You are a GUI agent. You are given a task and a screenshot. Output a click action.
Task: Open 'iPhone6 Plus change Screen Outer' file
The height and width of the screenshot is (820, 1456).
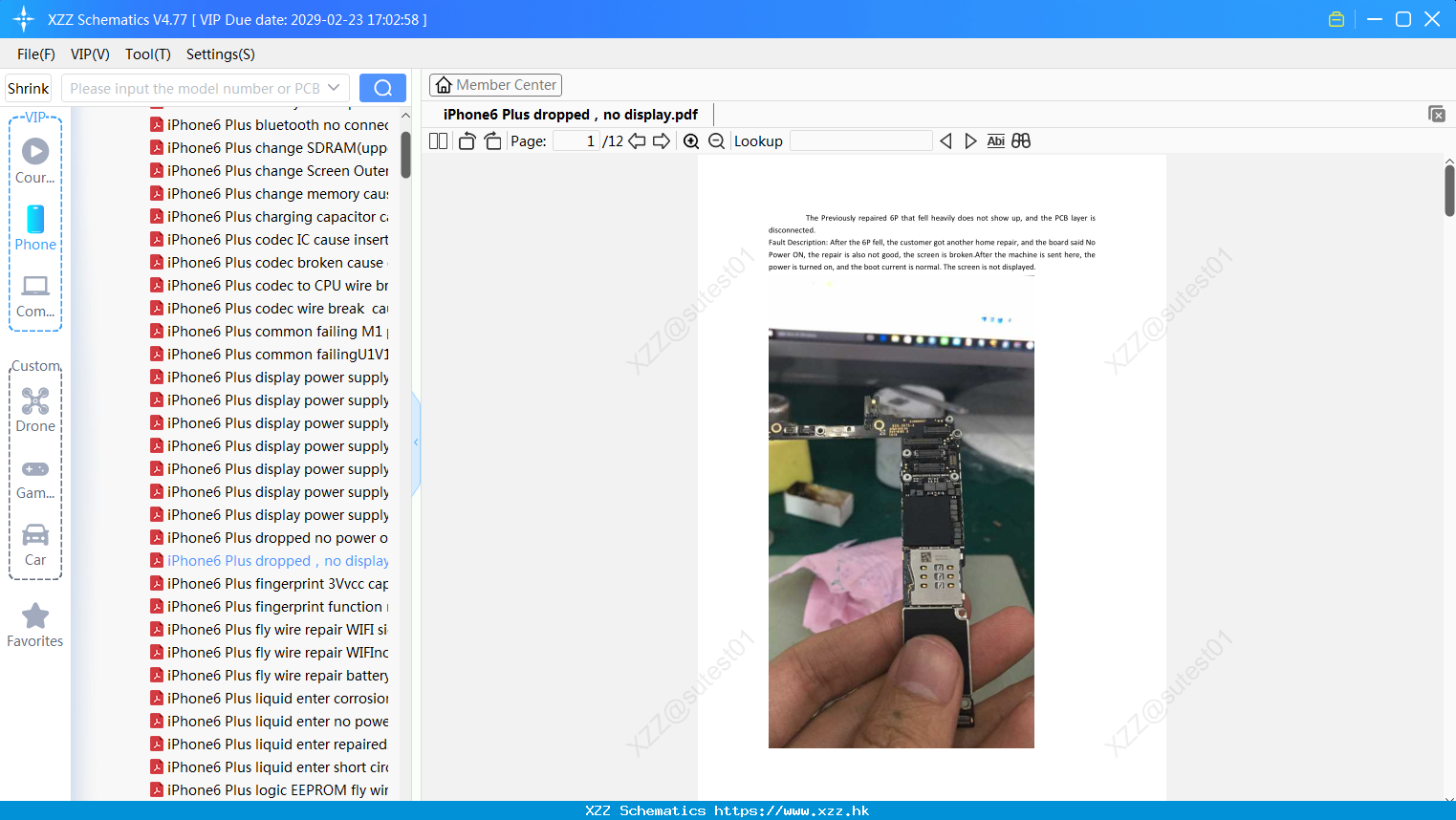point(270,171)
